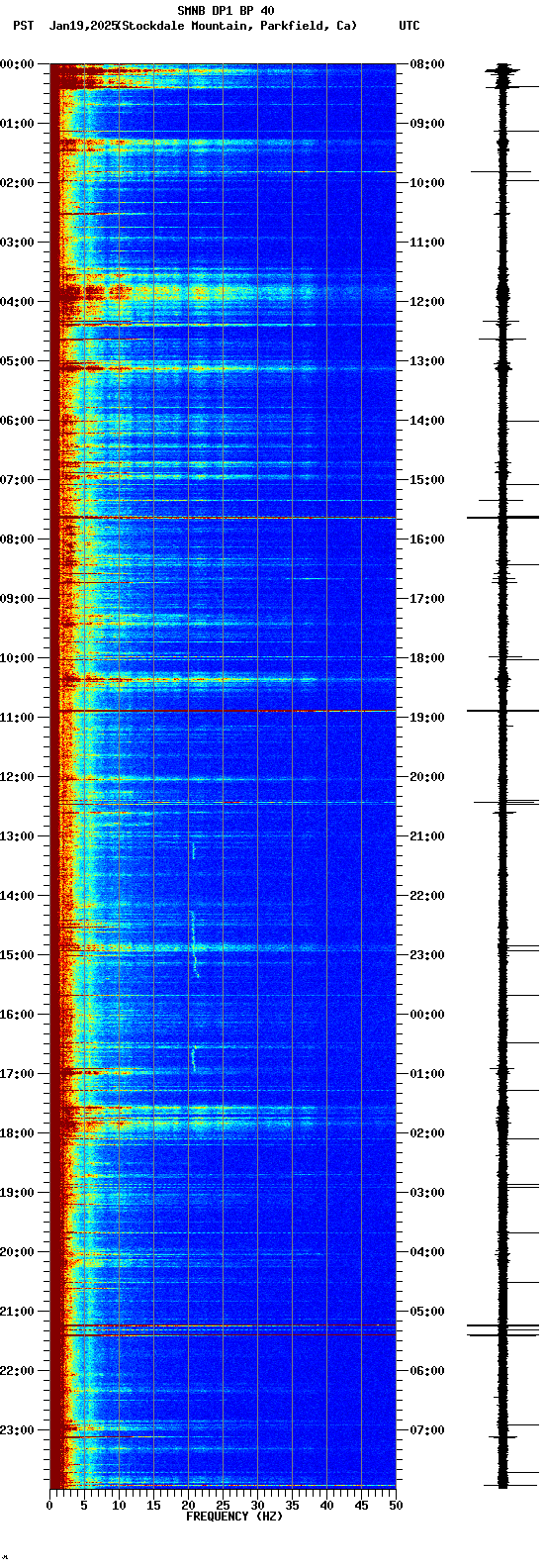Click the UTC time label '19:00'
The height and width of the screenshot is (1568, 546).
tap(427, 718)
